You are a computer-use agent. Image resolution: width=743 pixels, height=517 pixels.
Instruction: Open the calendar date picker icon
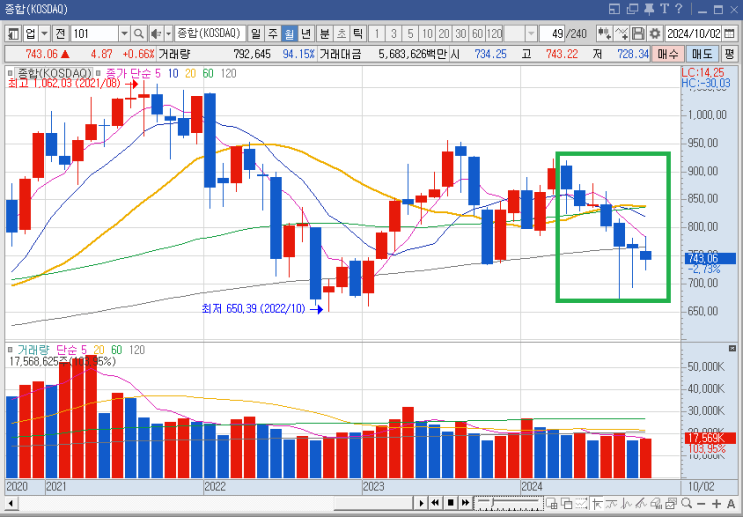pos(730,34)
